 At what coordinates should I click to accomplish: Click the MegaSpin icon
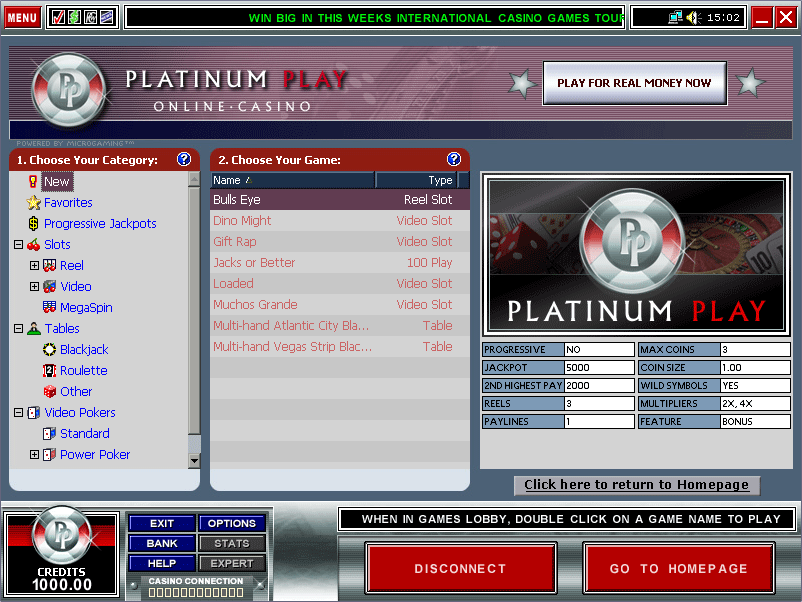50,307
